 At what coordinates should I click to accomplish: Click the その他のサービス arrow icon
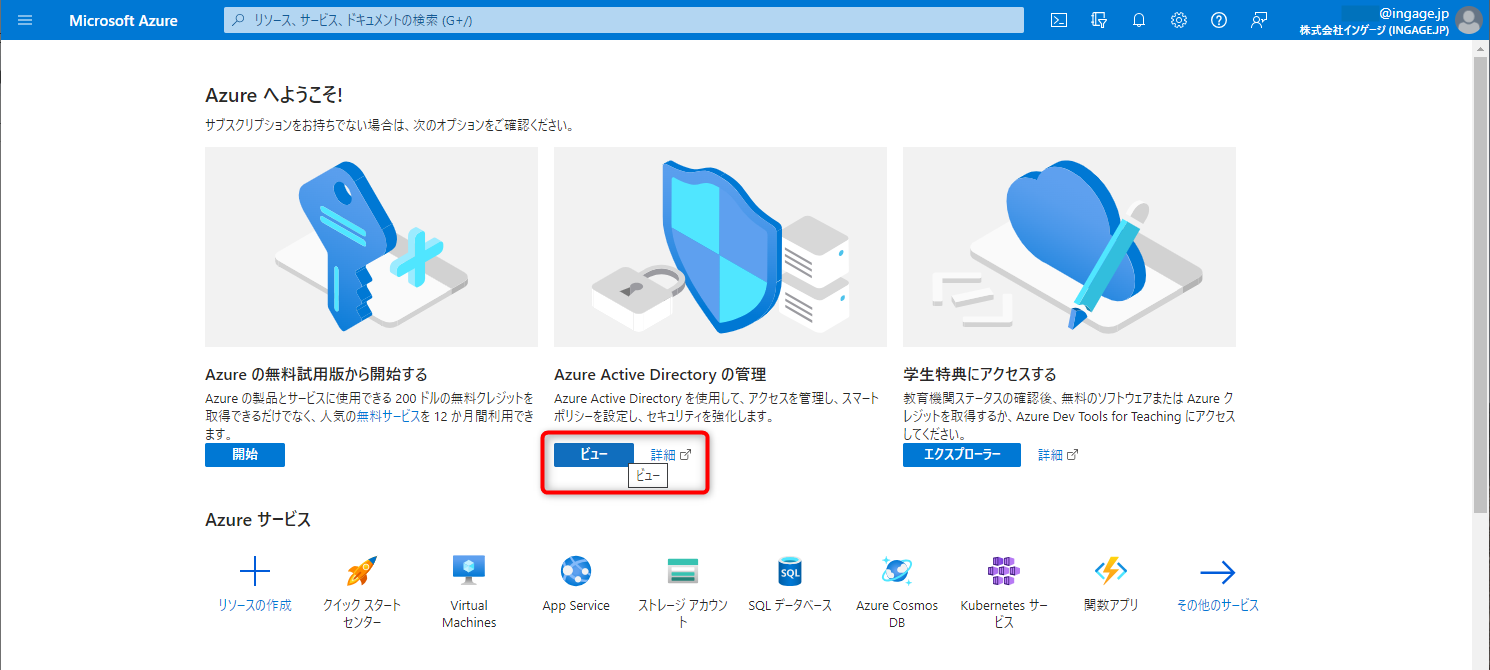tap(1218, 572)
